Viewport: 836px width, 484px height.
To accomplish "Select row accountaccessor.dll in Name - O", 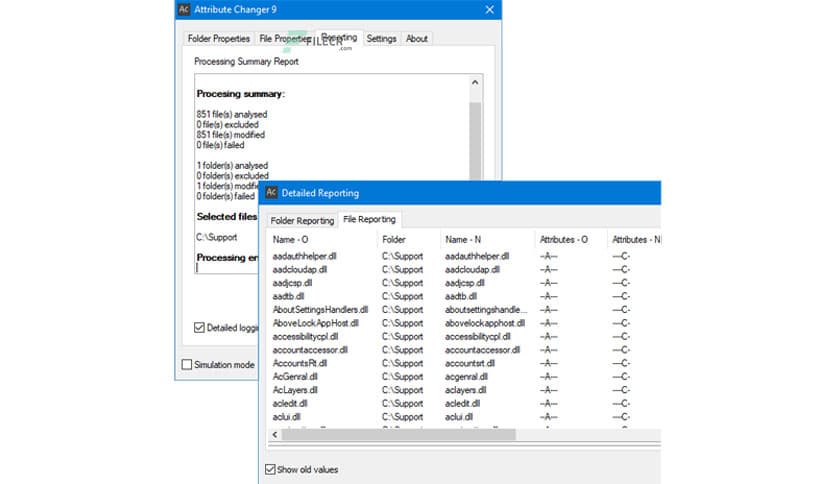I will coord(310,350).
